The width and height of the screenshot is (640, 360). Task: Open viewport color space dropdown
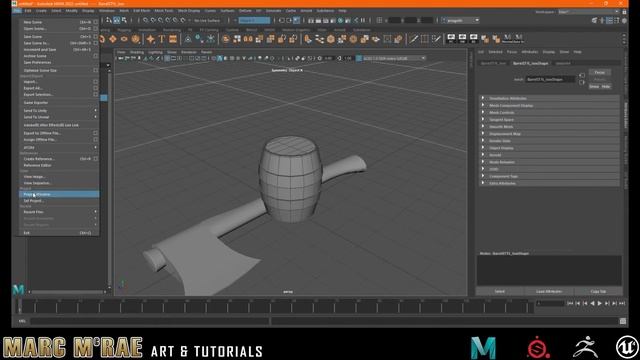tap(394, 58)
